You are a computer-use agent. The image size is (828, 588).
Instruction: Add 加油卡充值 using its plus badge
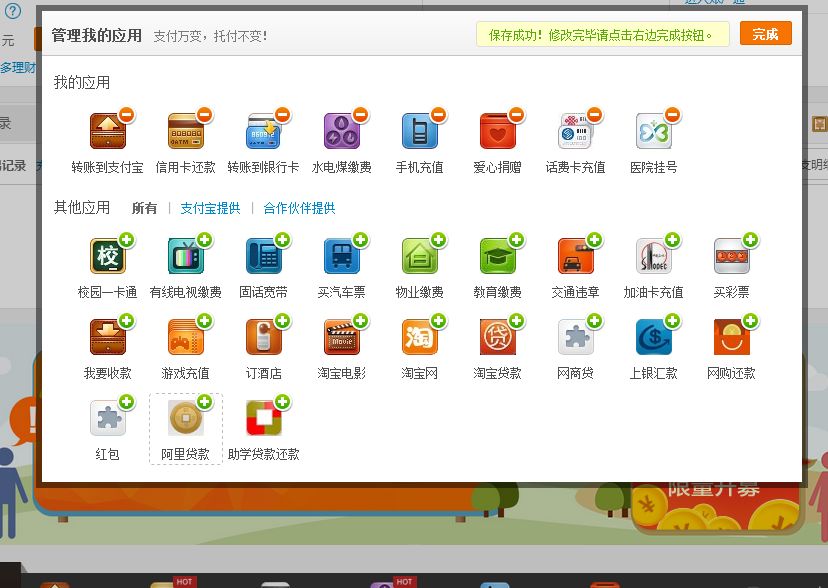click(672, 240)
